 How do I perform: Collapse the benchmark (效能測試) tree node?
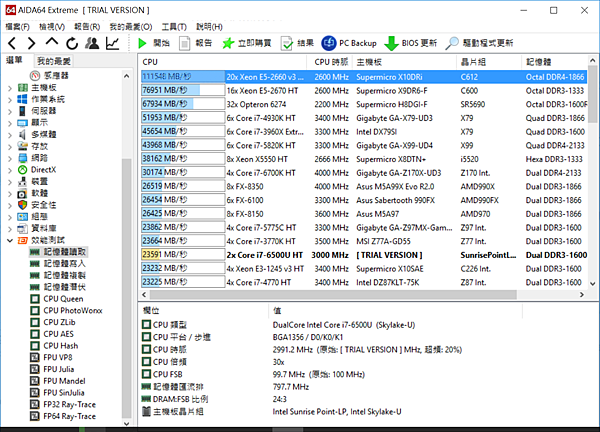10,240
